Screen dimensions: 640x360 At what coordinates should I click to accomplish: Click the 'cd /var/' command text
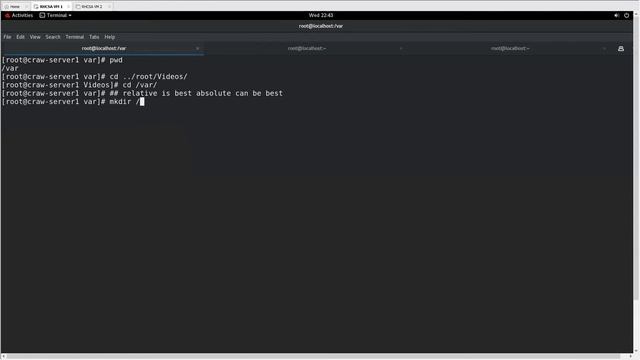(140, 85)
